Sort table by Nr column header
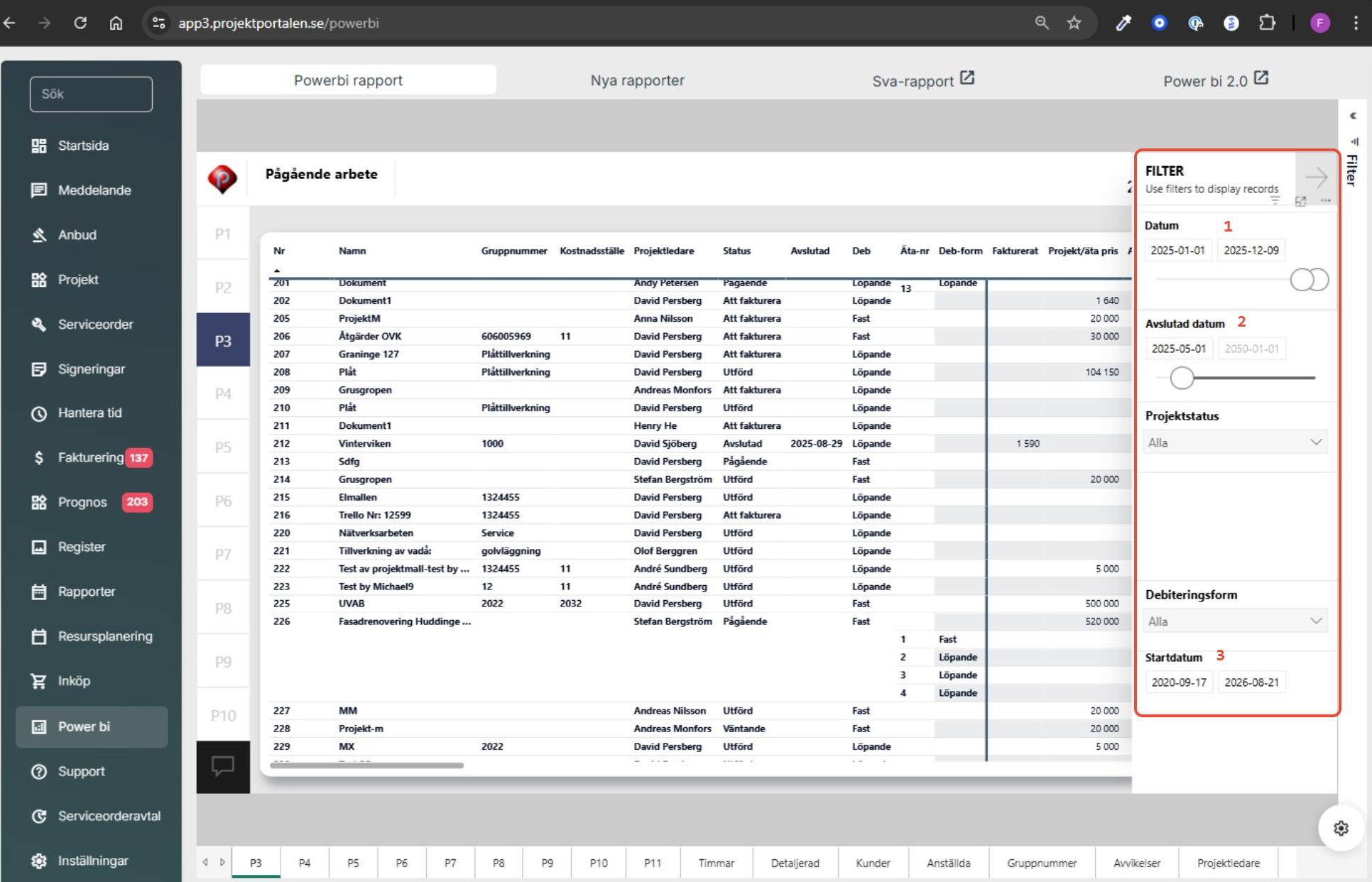This screenshot has height=882, width=1372. click(x=279, y=251)
